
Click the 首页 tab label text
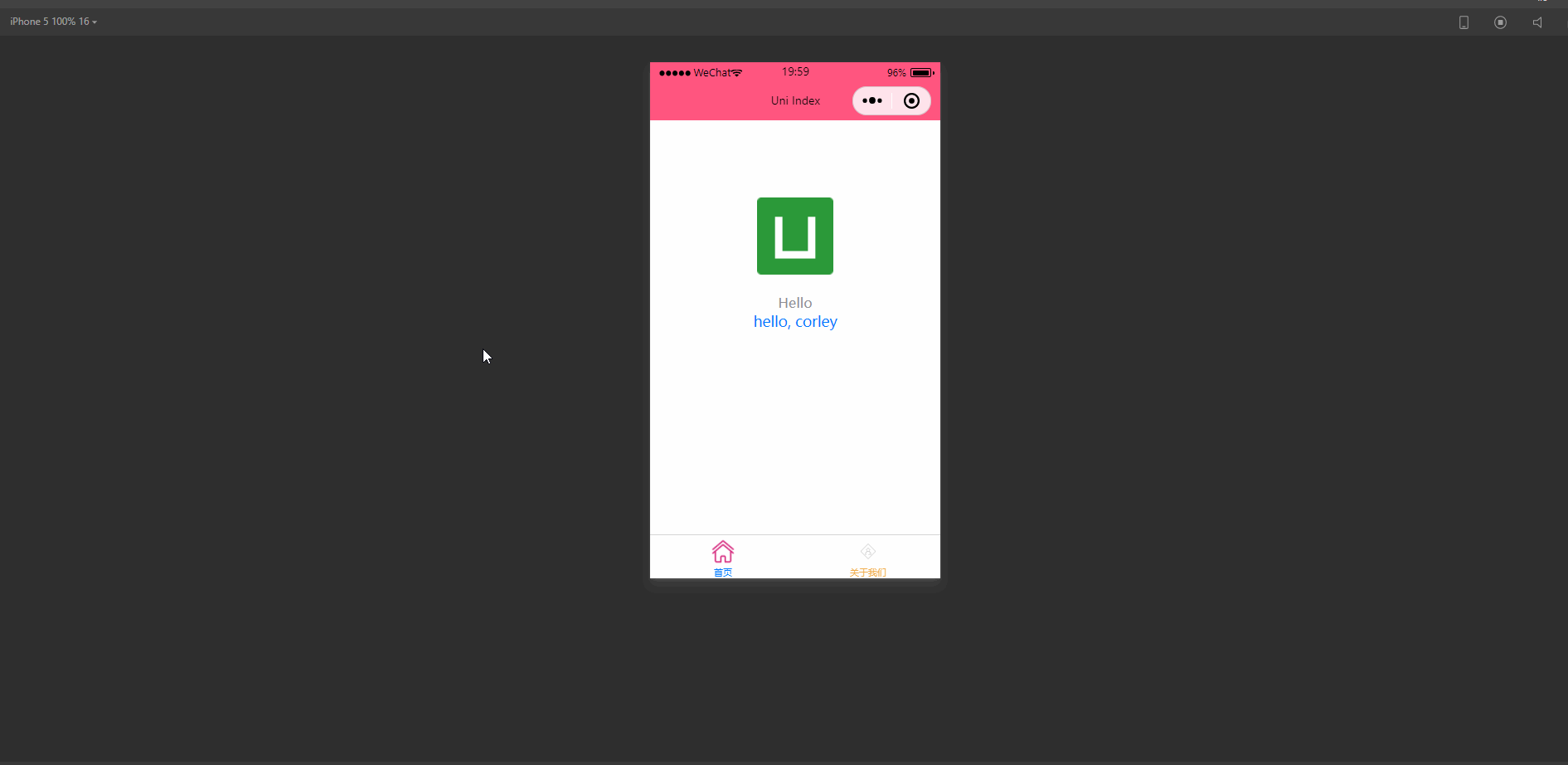click(x=722, y=573)
